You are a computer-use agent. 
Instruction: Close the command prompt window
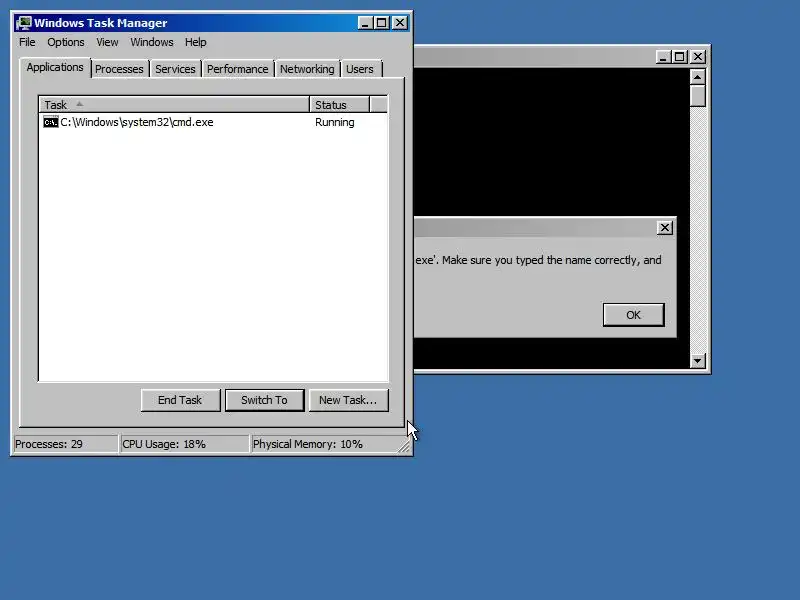698,57
